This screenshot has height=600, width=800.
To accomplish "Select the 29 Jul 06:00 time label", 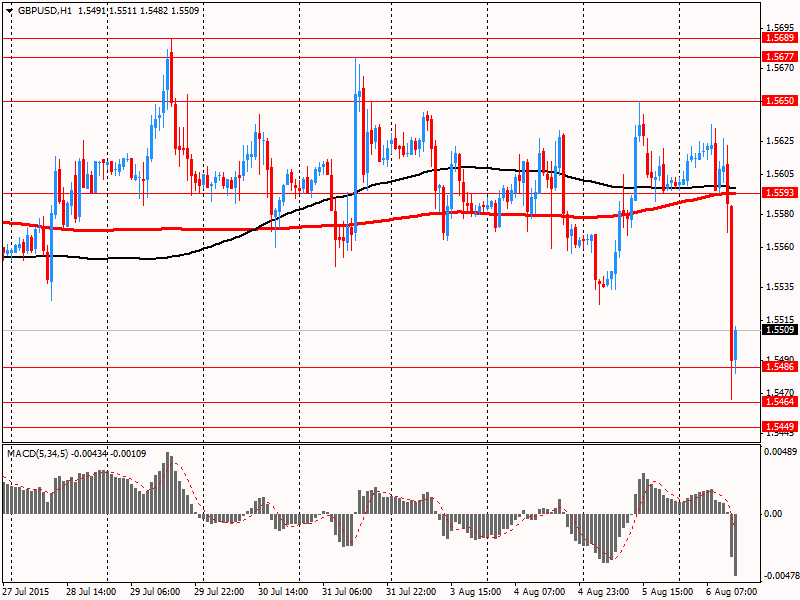I will coord(156,592).
